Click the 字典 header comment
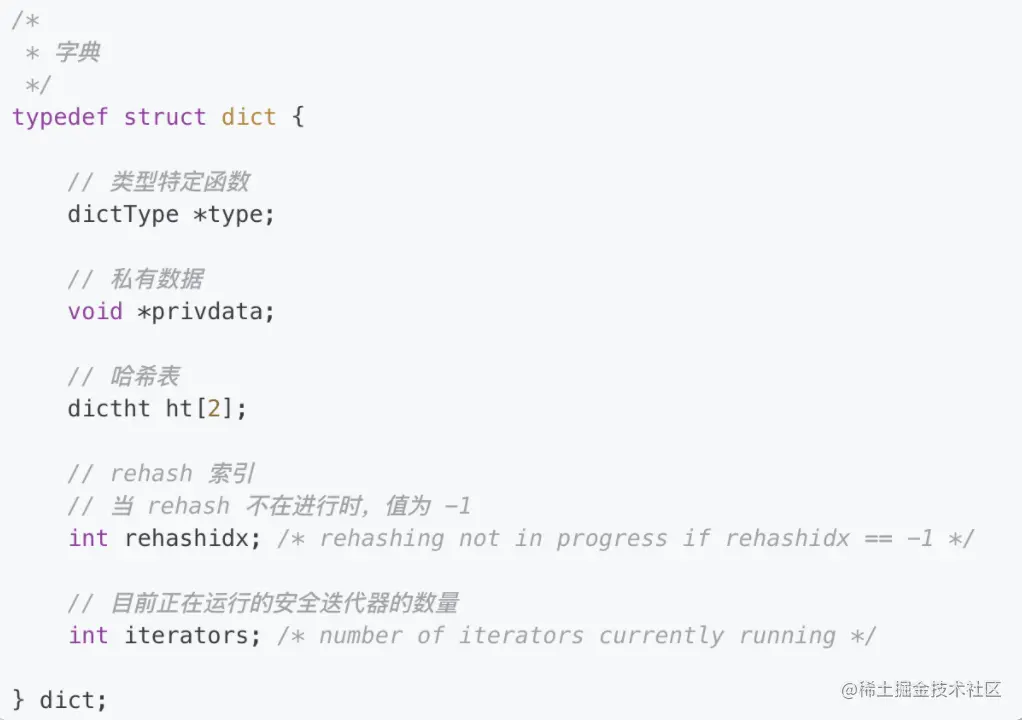Viewport: 1022px width, 720px height. point(78,52)
